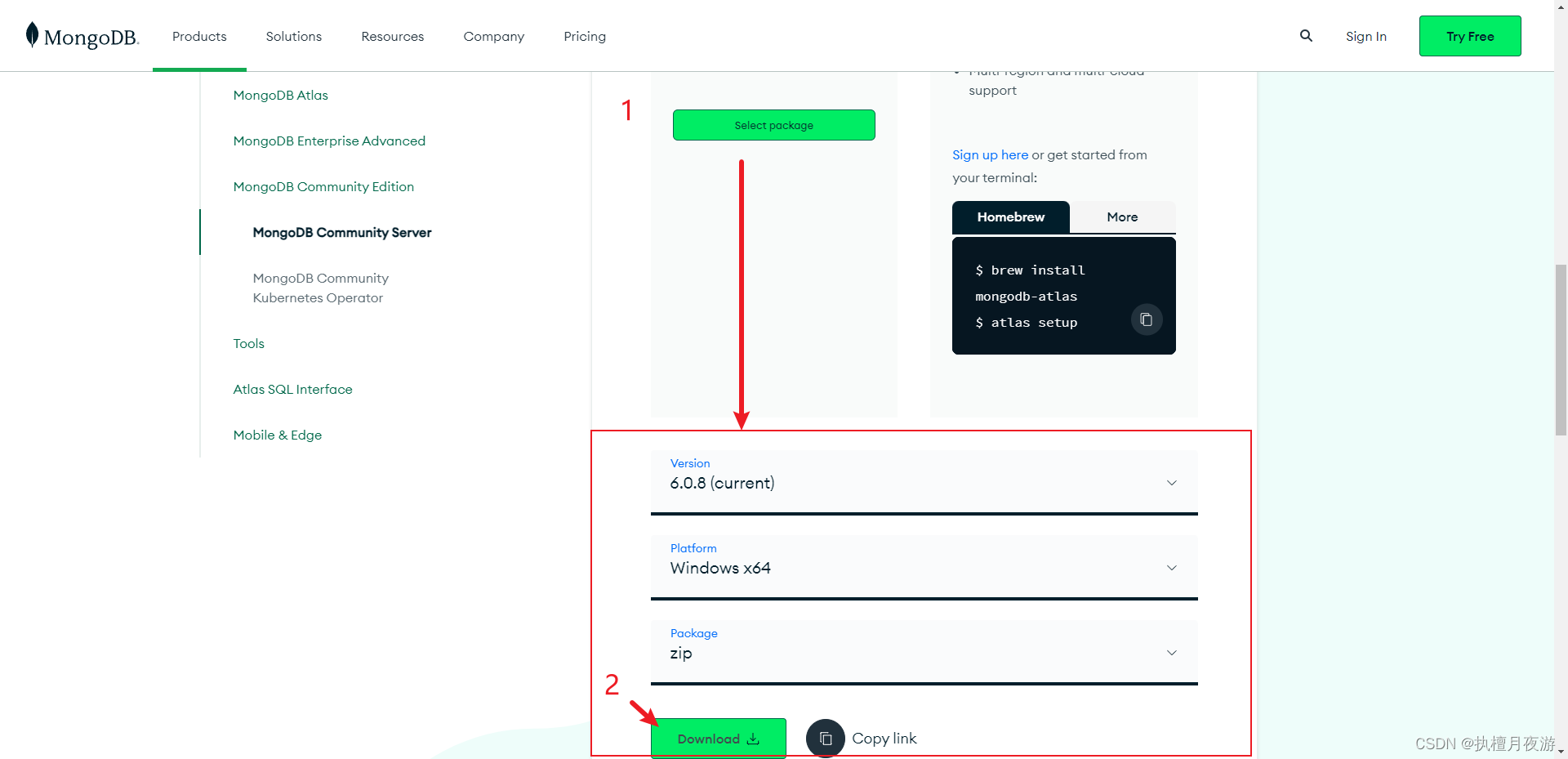Click the scrollbar up arrow
The height and width of the screenshot is (759, 1568).
1561,7
